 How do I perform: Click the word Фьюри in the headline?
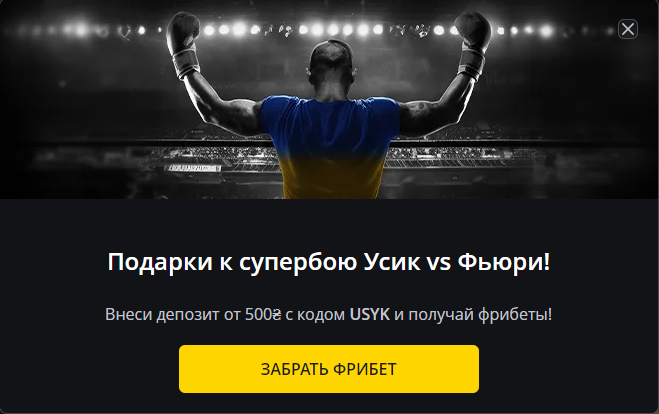(504, 262)
